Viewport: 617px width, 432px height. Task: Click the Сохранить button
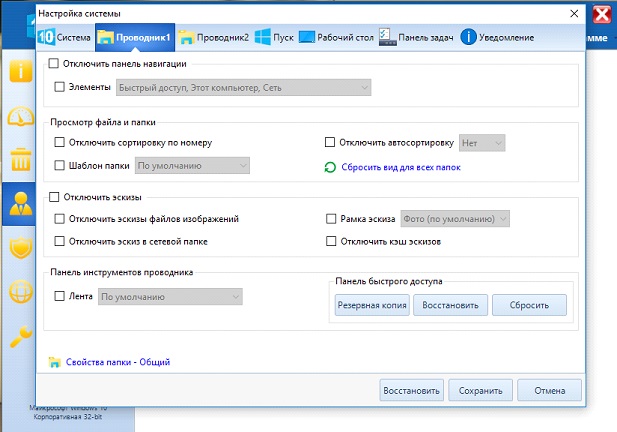480,390
